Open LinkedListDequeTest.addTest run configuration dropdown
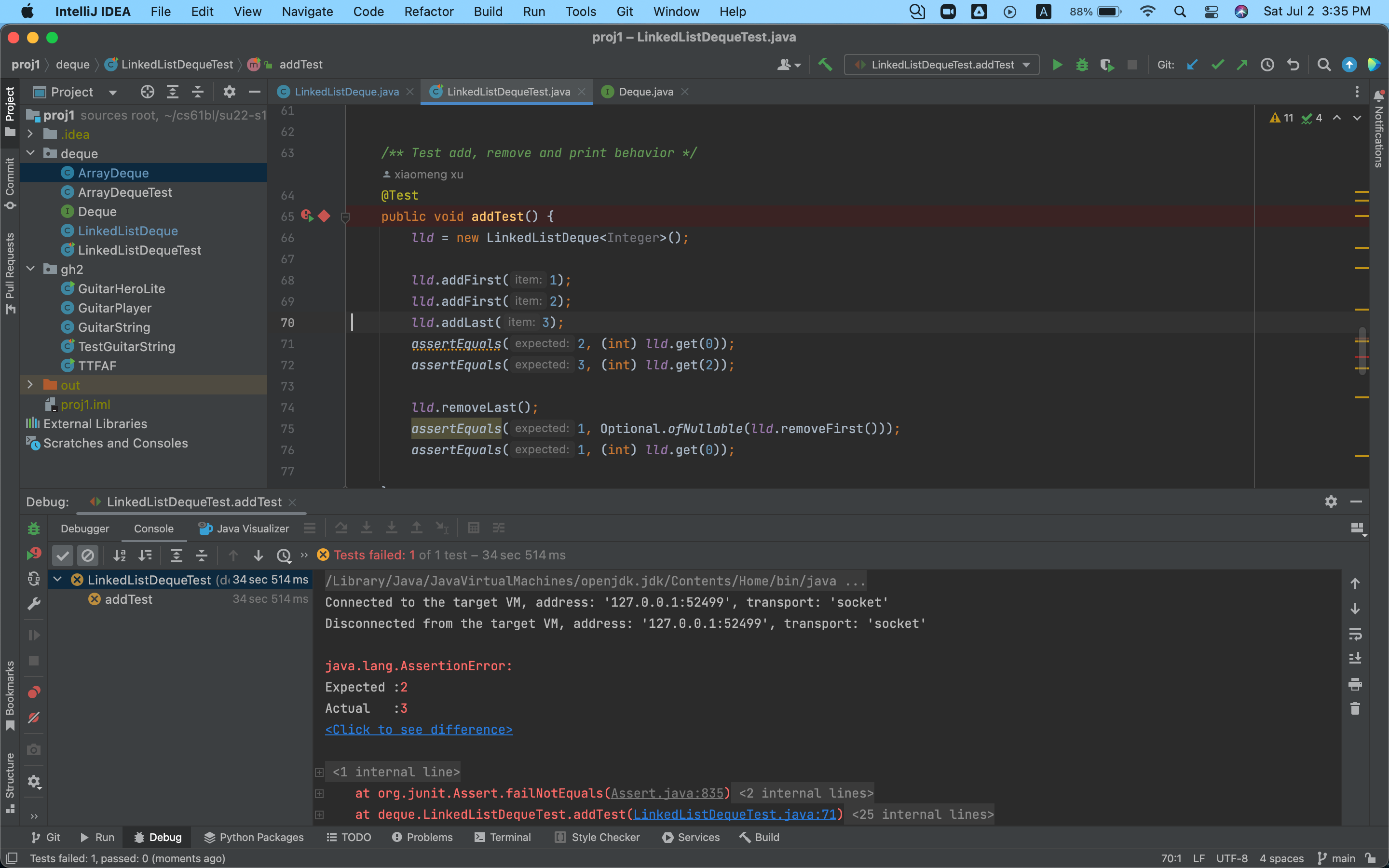Screen dimensions: 1389x868 [x=942, y=65]
